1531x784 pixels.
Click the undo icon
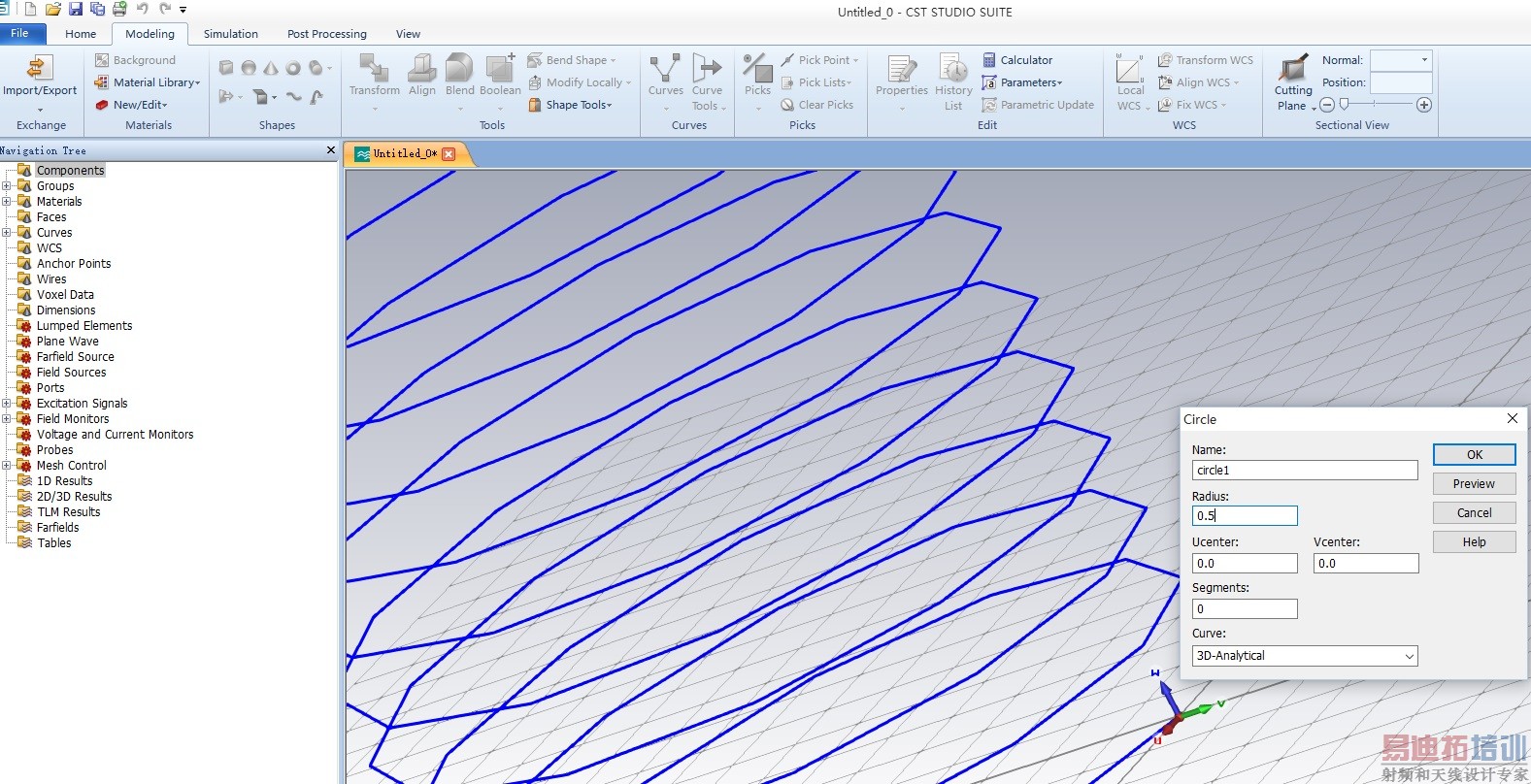click(143, 9)
